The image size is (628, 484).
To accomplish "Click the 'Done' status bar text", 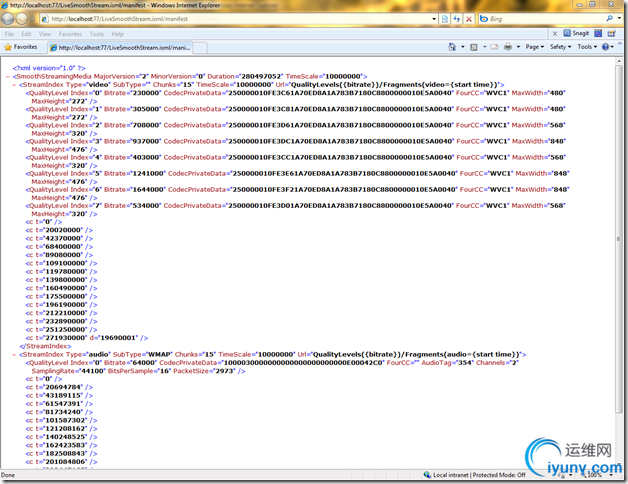I will [8, 475].
